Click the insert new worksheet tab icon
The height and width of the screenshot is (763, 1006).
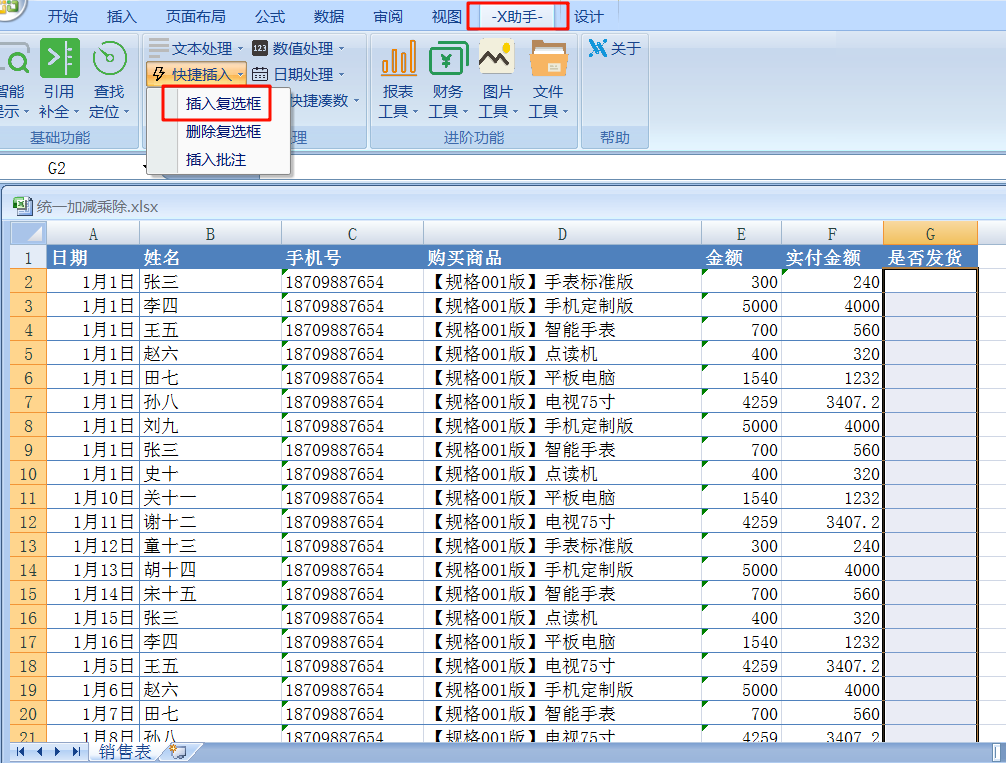coord(178,751)
